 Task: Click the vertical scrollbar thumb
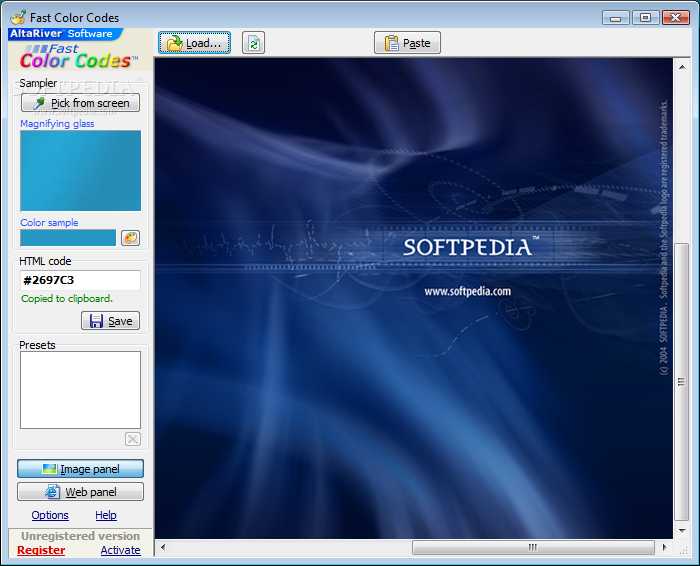682,382
